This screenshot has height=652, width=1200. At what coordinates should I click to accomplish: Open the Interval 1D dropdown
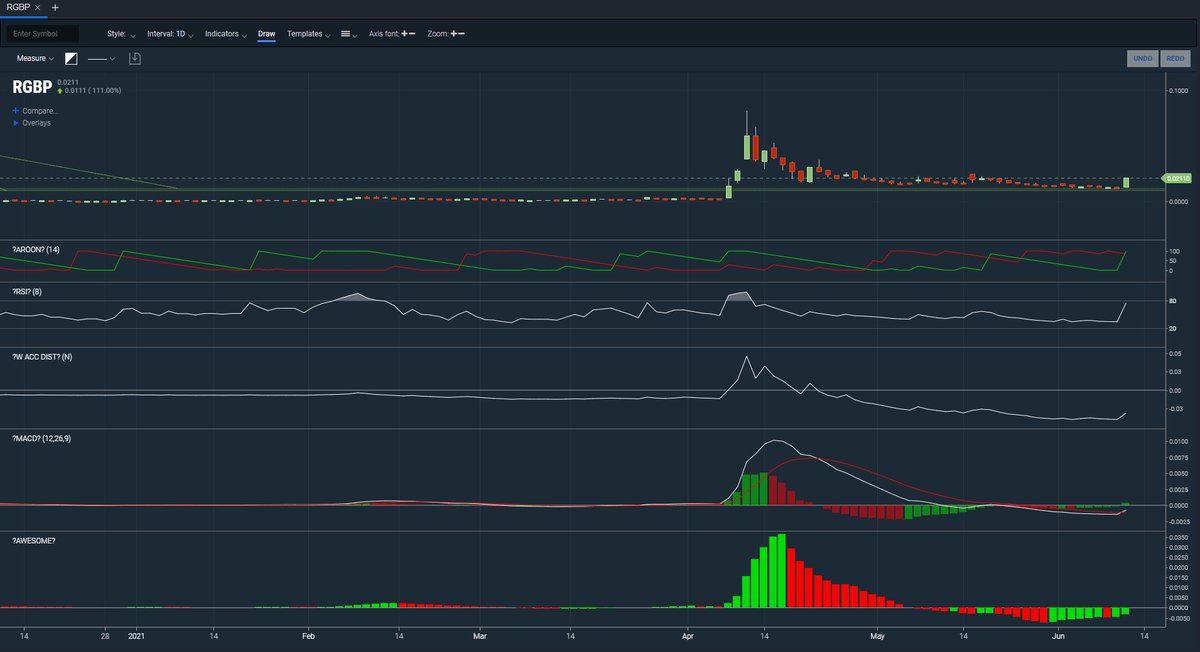click(x=170, y=34)
